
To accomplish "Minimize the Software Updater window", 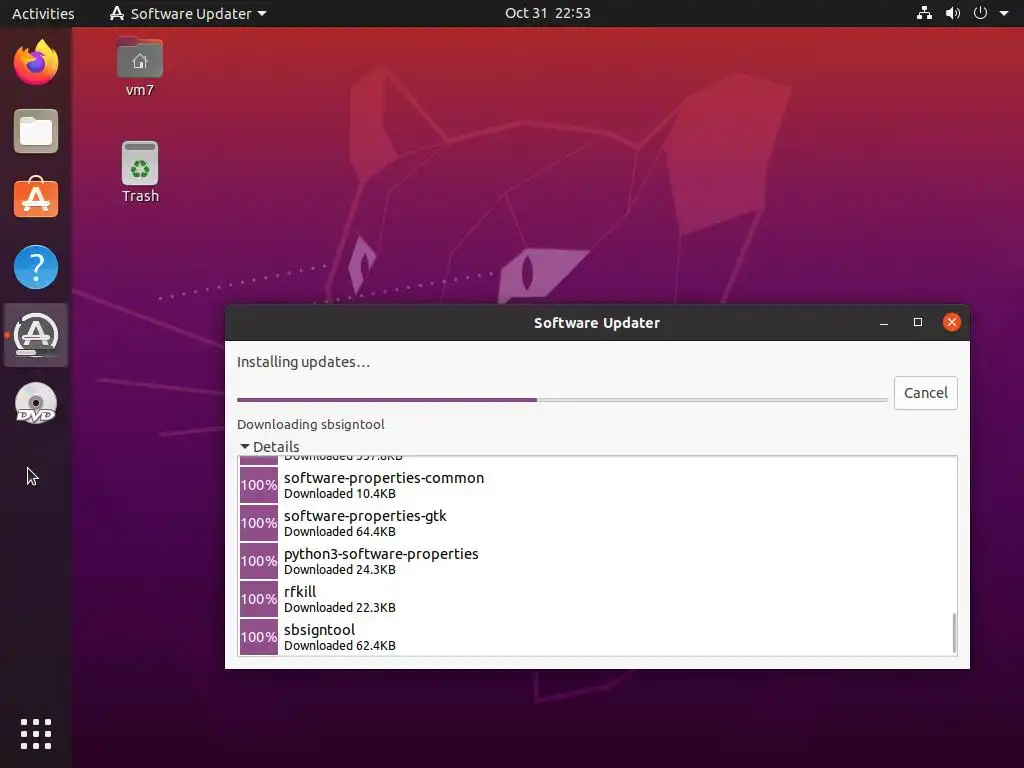I will click(x=884, y=323).
